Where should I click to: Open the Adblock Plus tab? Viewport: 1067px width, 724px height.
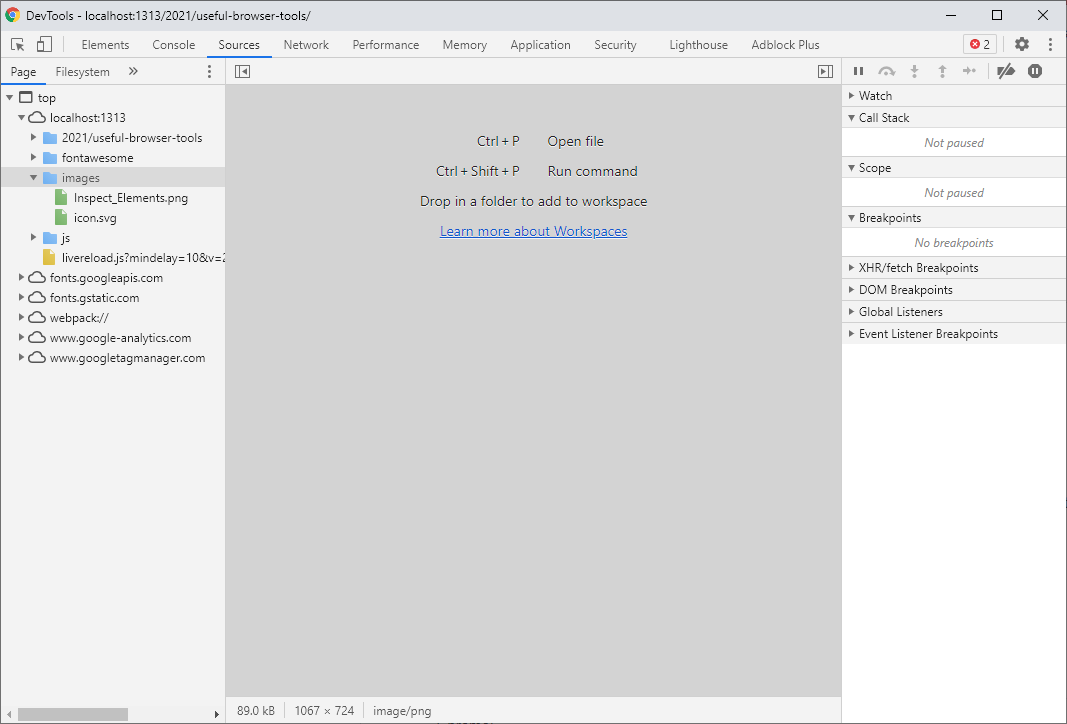785,45
